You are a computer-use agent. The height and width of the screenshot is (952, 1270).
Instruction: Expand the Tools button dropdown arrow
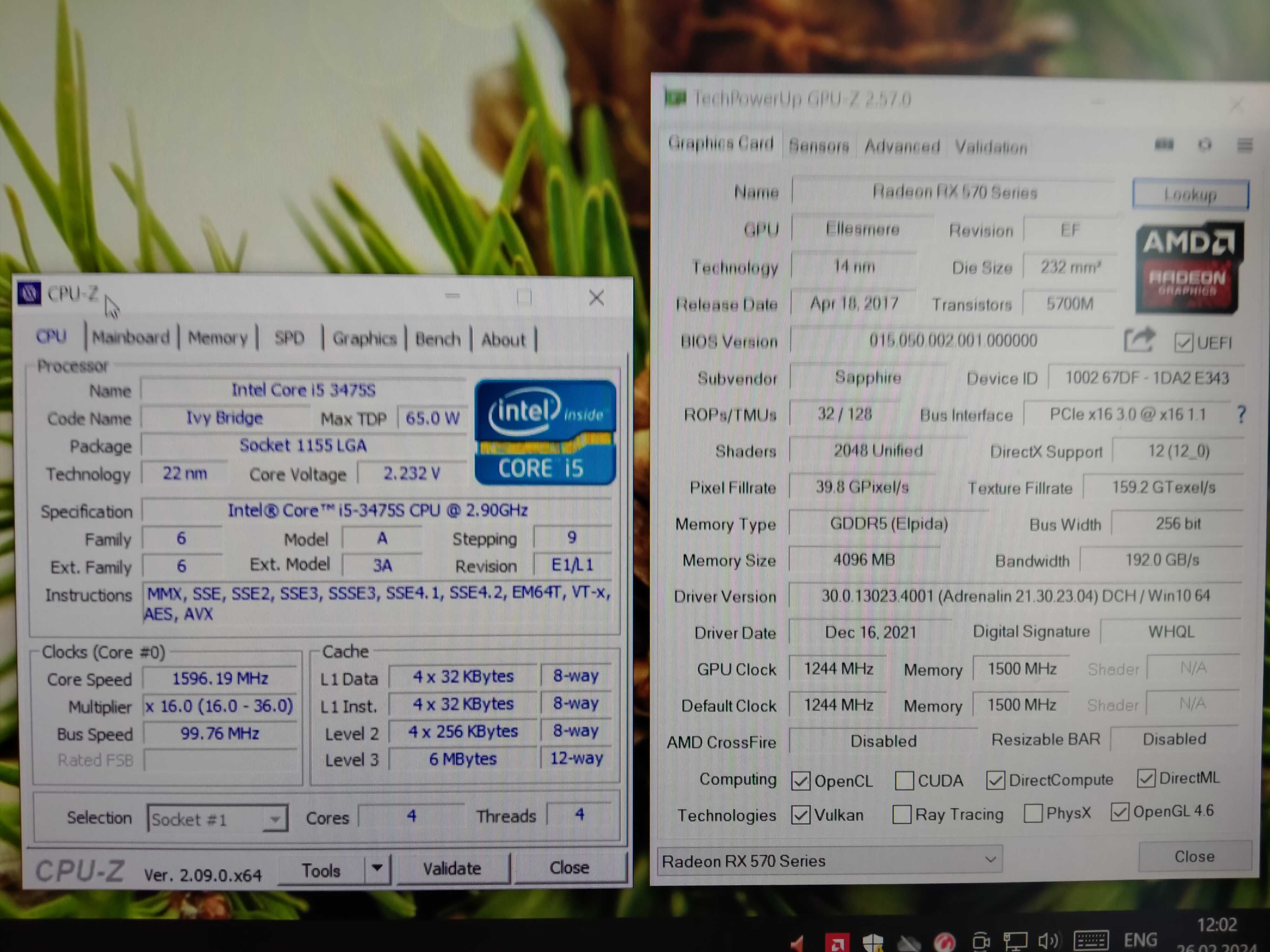click(x=377, y=869)
